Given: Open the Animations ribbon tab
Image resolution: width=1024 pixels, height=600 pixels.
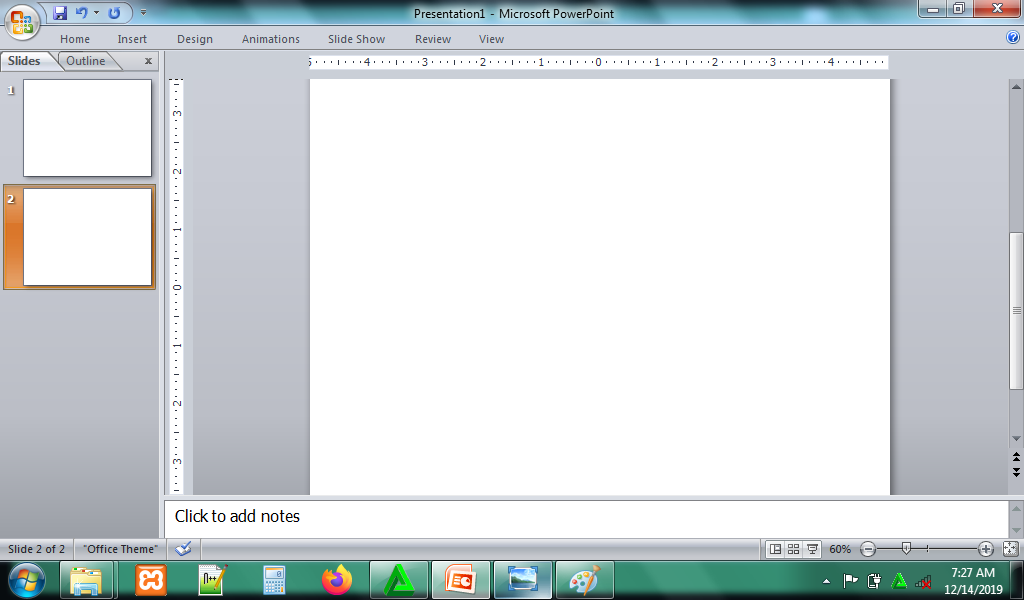Looking at the screenshot, I should (270, 39).
